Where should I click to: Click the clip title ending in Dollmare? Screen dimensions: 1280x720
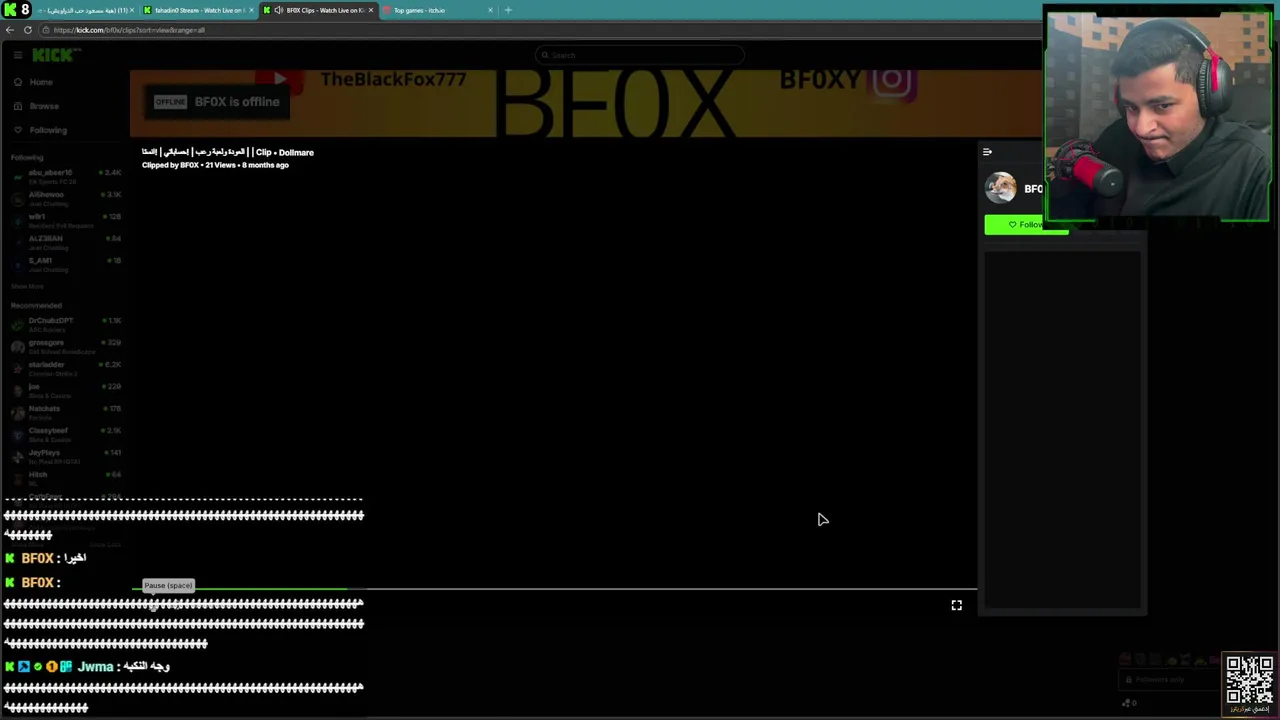tap(228, 152)
